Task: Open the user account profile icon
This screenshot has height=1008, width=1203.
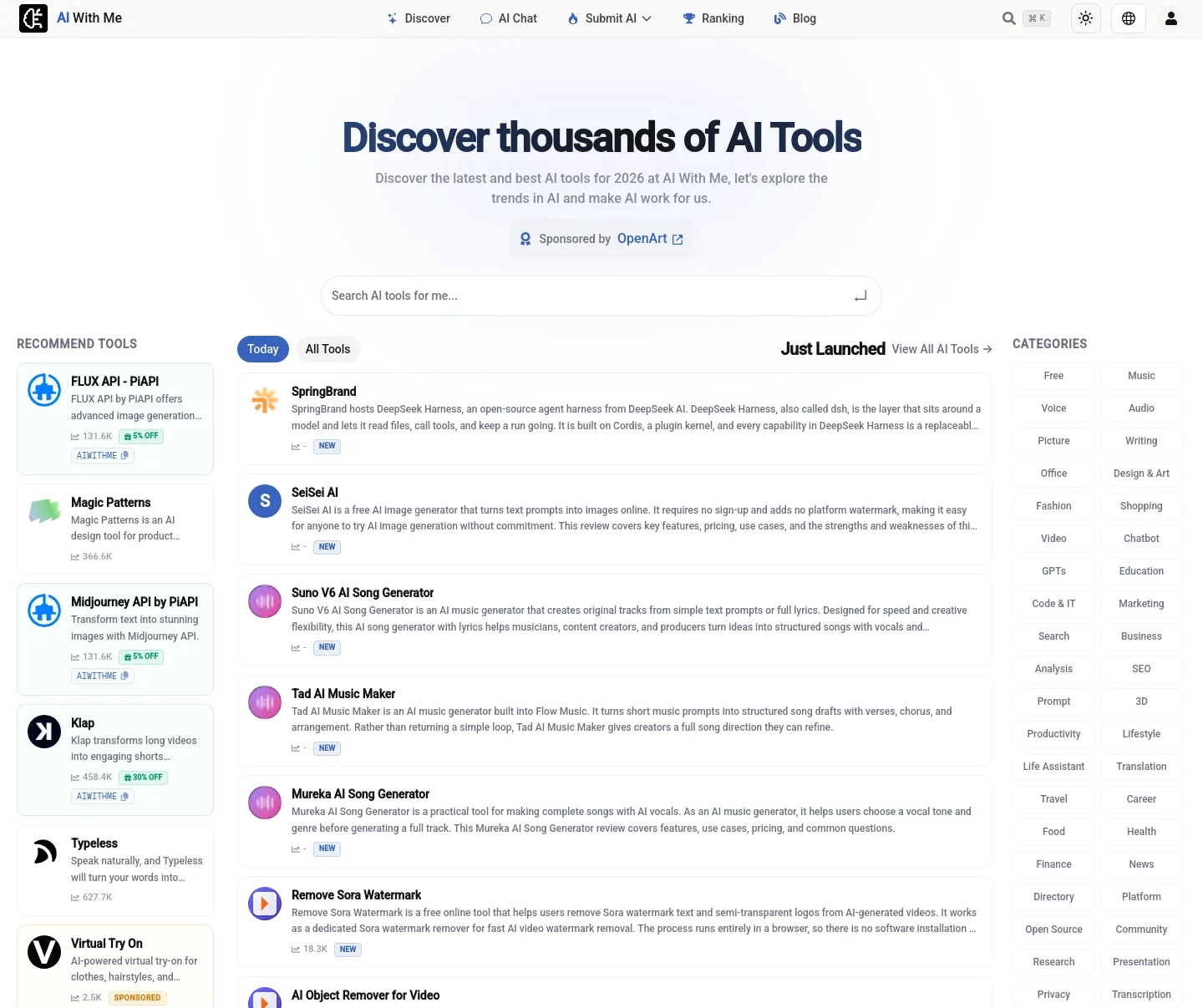Action: [x=1171, y=18]
